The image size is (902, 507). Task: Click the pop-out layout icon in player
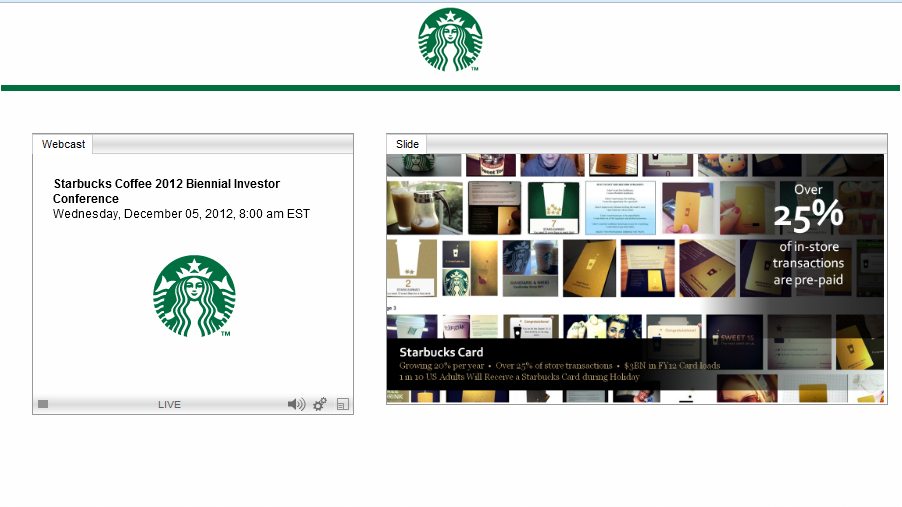point(342,404)
